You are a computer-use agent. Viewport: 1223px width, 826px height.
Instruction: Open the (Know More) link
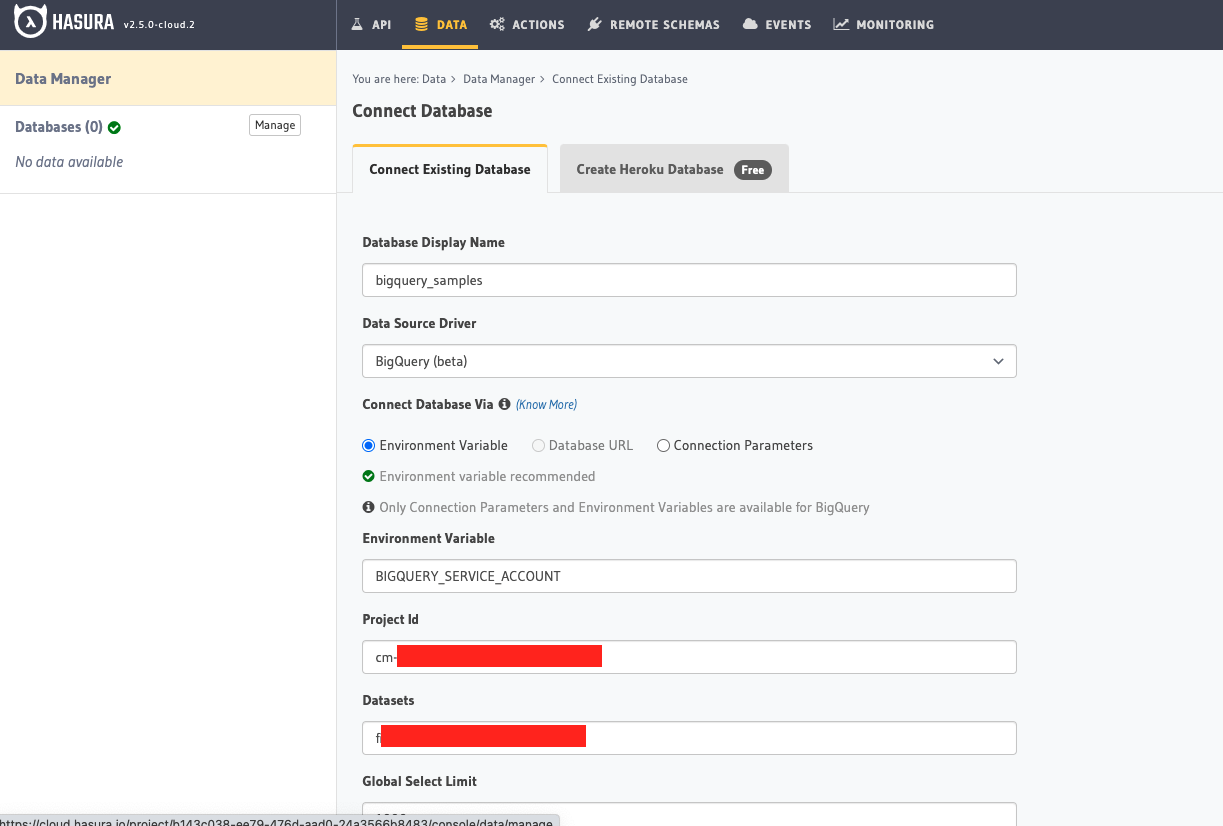pyautogui.click(x=546, y=404)
